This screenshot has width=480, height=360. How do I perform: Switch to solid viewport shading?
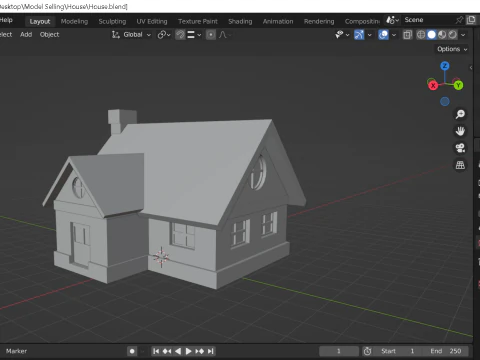pos(432,35)
